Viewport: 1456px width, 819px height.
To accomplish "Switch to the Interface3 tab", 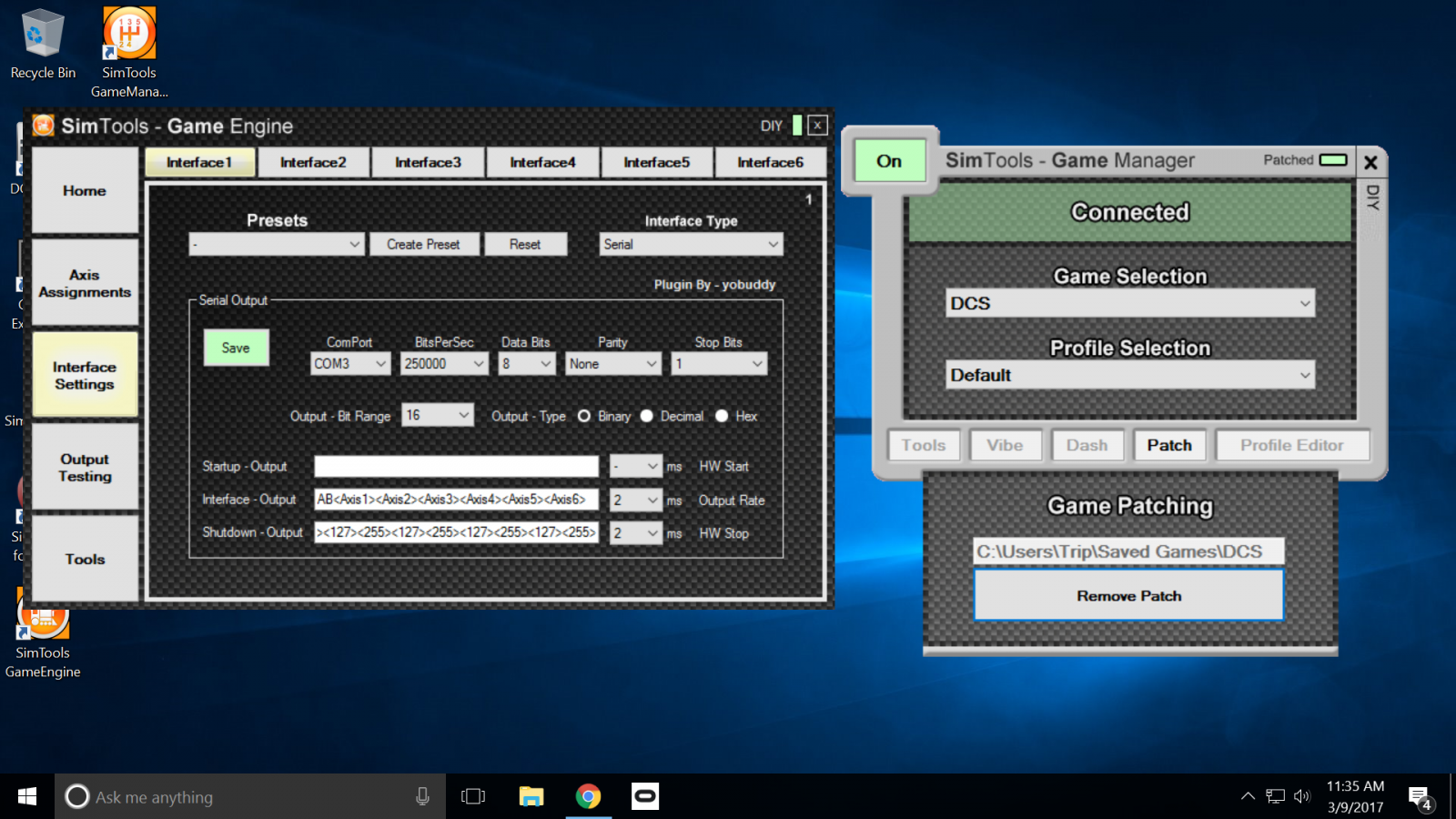I will [x=428, y=162].
